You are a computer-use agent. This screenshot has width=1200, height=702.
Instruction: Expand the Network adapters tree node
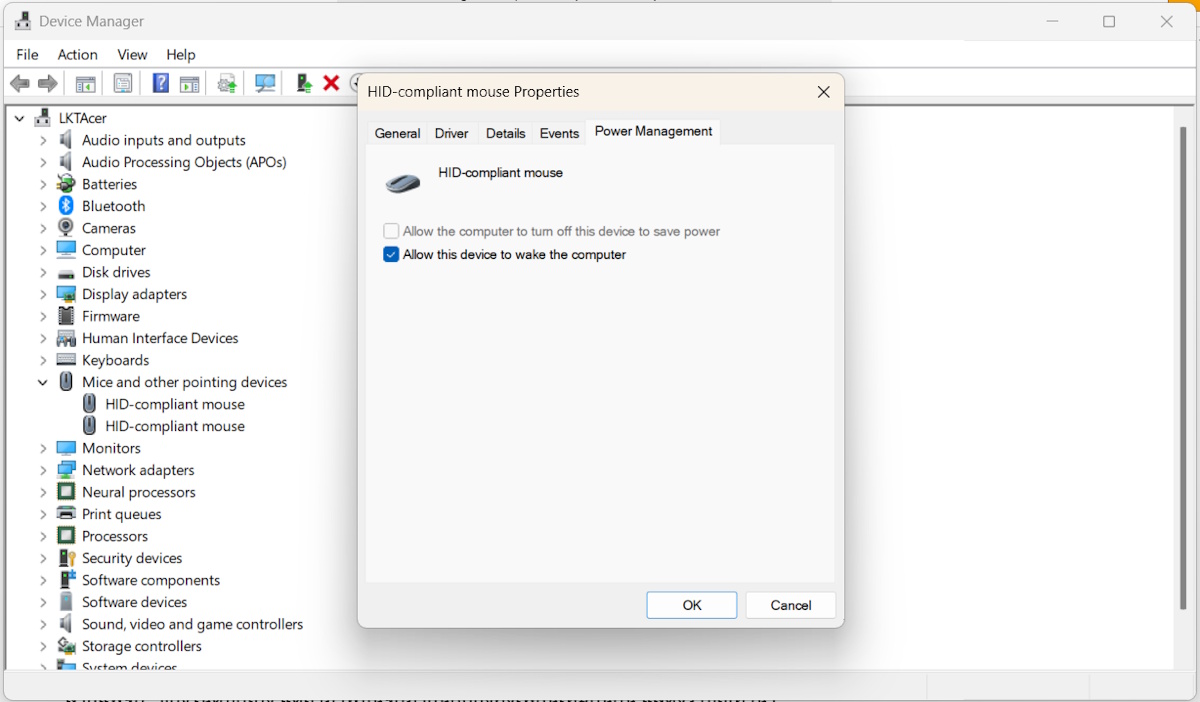click(43, 470)
